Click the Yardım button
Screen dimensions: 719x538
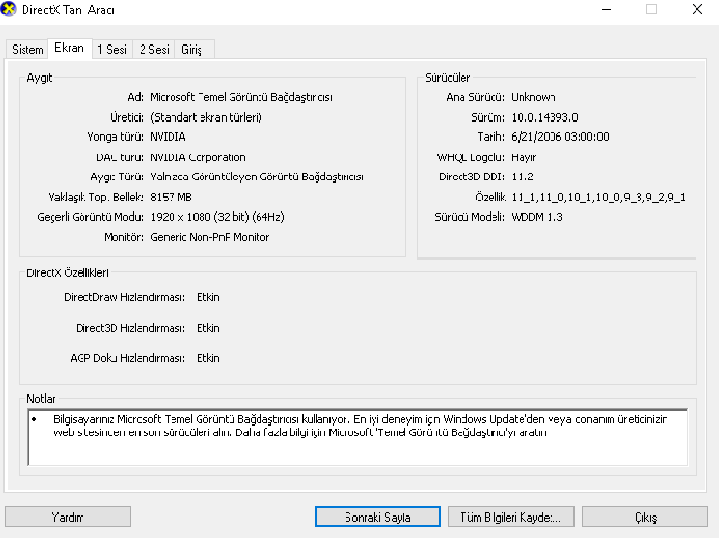(x=67, y=517)
